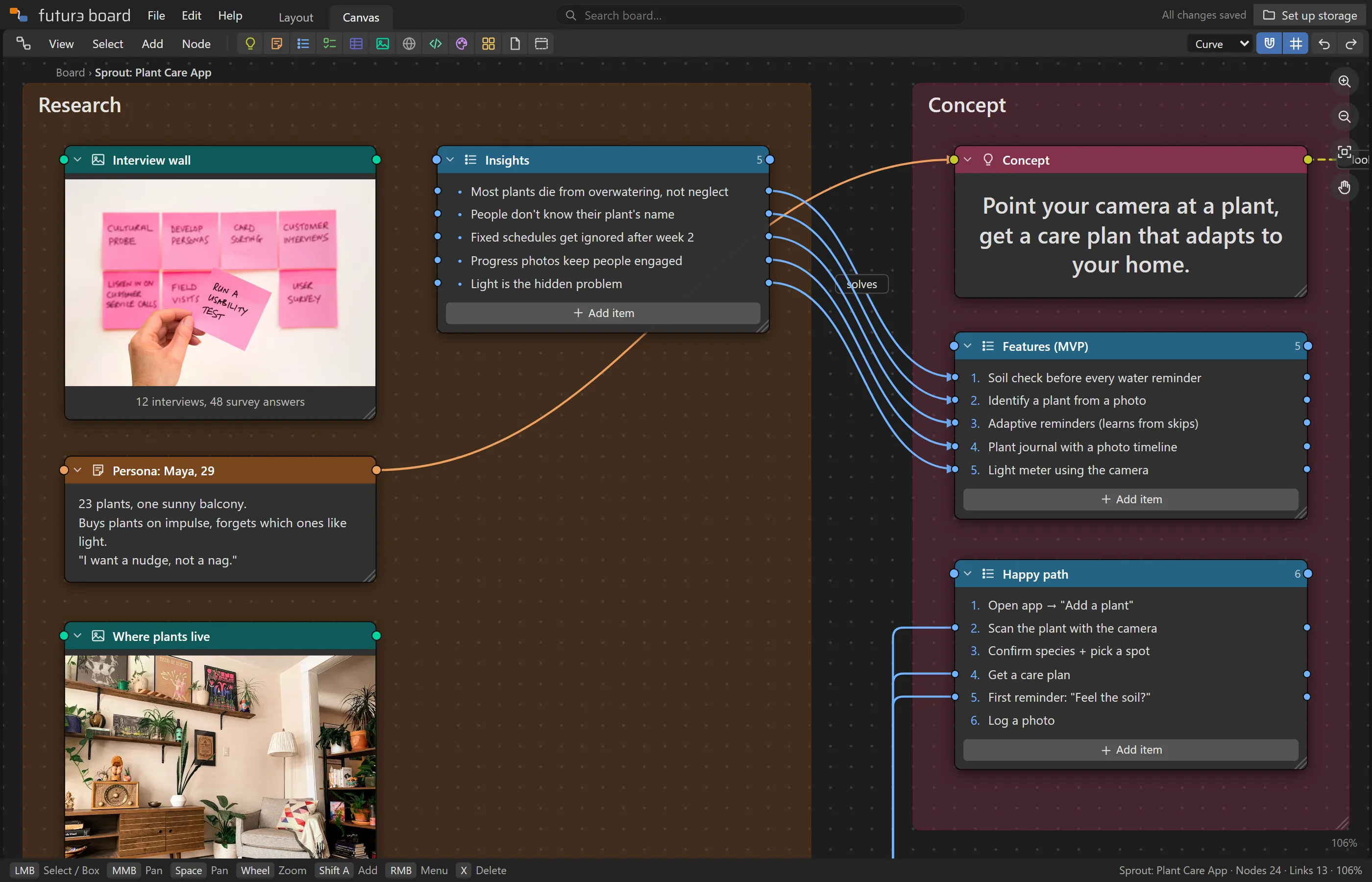Add a bullet list node from the toolbar
This screenshot has height=882, width=1372.
click(303, 44)
